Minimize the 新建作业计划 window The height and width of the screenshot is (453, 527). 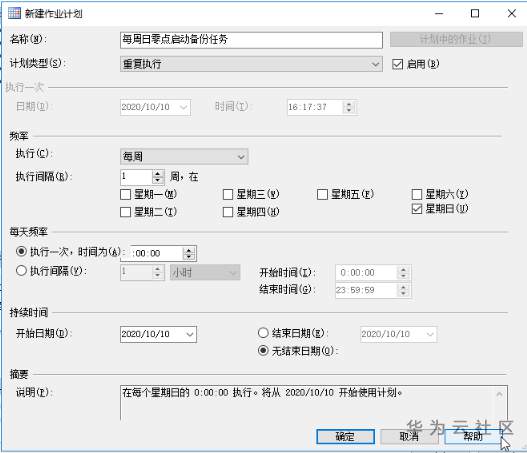click(439, 14)
